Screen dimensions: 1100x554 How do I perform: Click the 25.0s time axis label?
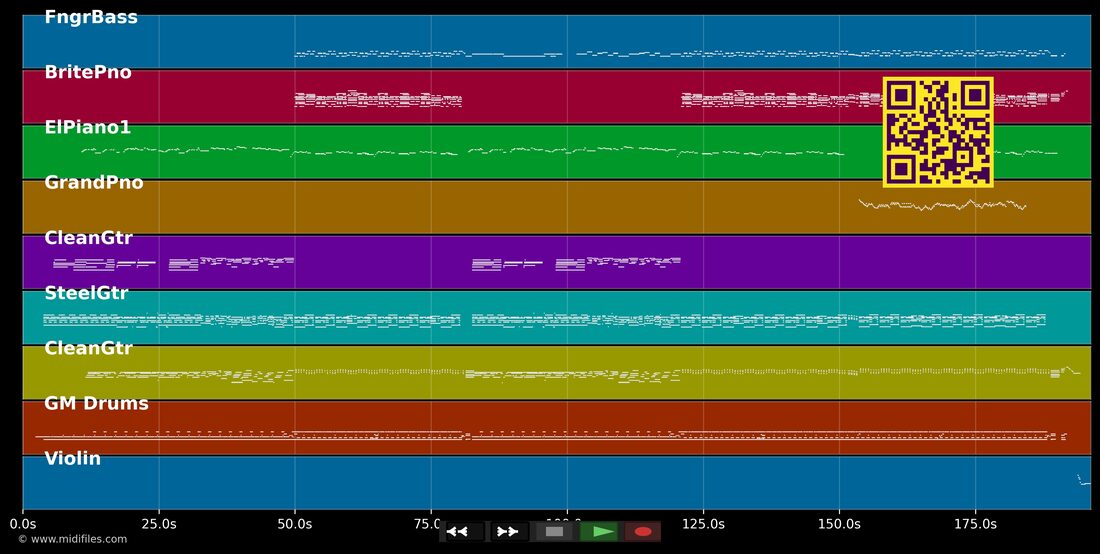pyautogui.click(x=159, y=524)
